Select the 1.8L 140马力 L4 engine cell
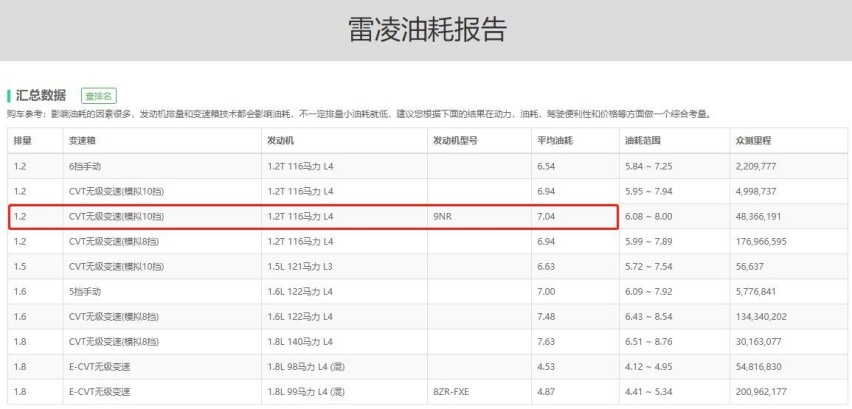The width and height of the screenshot is (852, 409). pos(300,342)
